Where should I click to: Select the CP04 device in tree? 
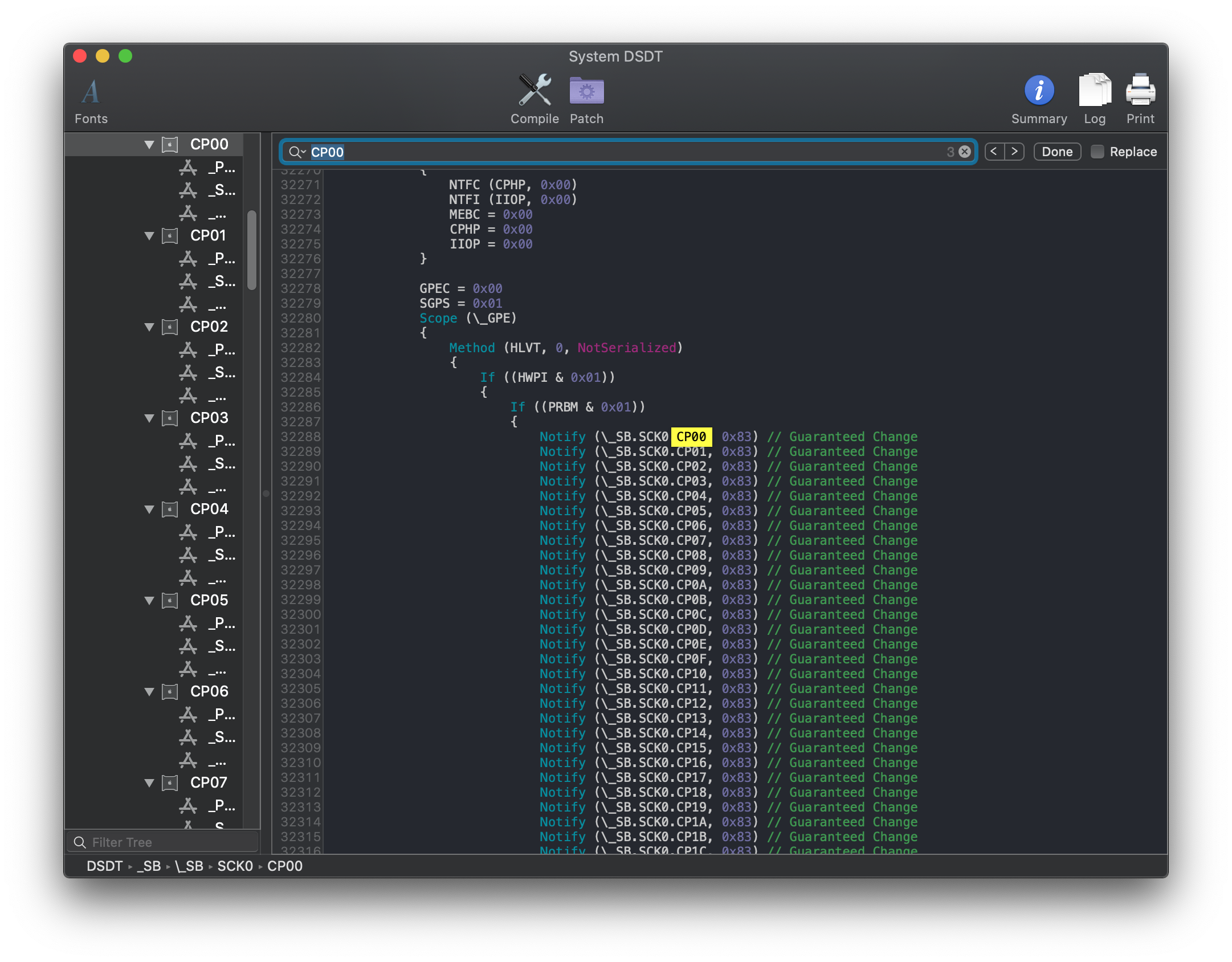pyautogui.click(x=209, y=509)
